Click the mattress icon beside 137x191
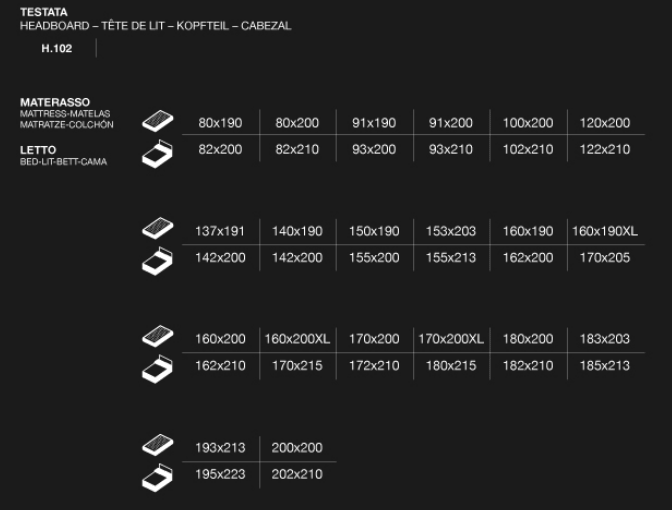Viewport: 672px width, 510px height. pos(158,228)
